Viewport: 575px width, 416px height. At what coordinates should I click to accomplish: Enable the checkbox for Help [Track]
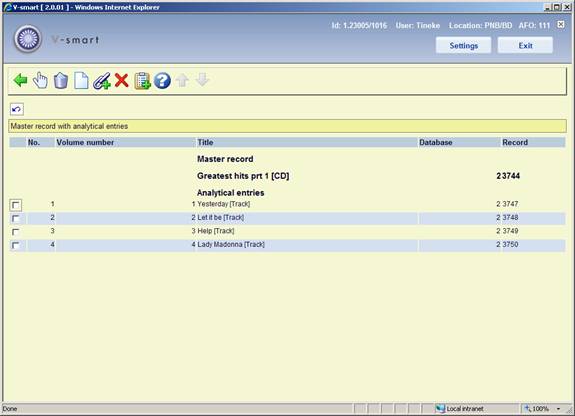pos(16,232)
